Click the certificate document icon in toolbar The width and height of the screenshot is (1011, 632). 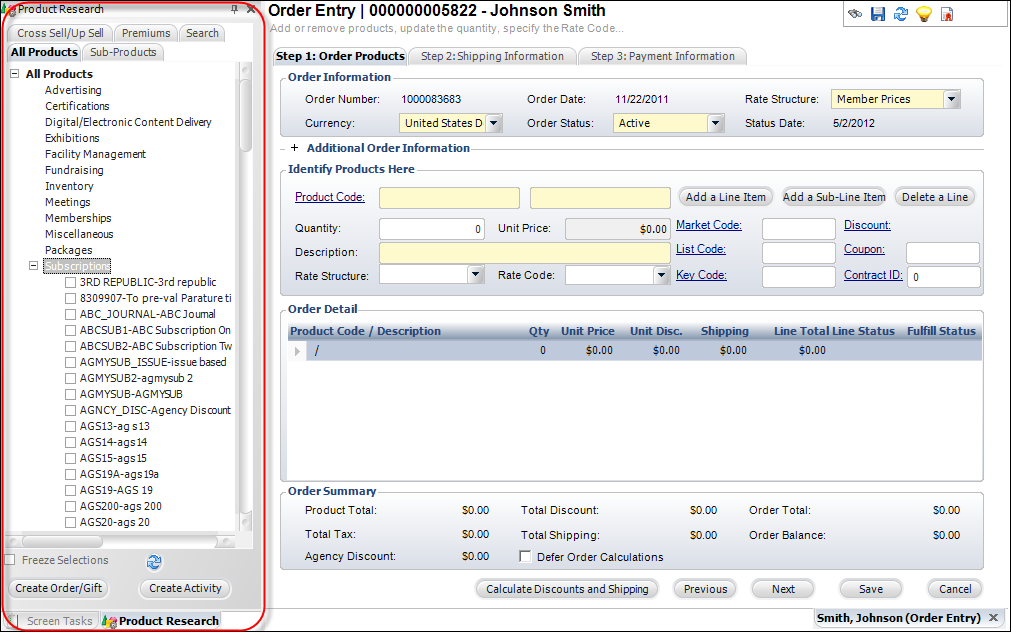[x=947, y=14]
